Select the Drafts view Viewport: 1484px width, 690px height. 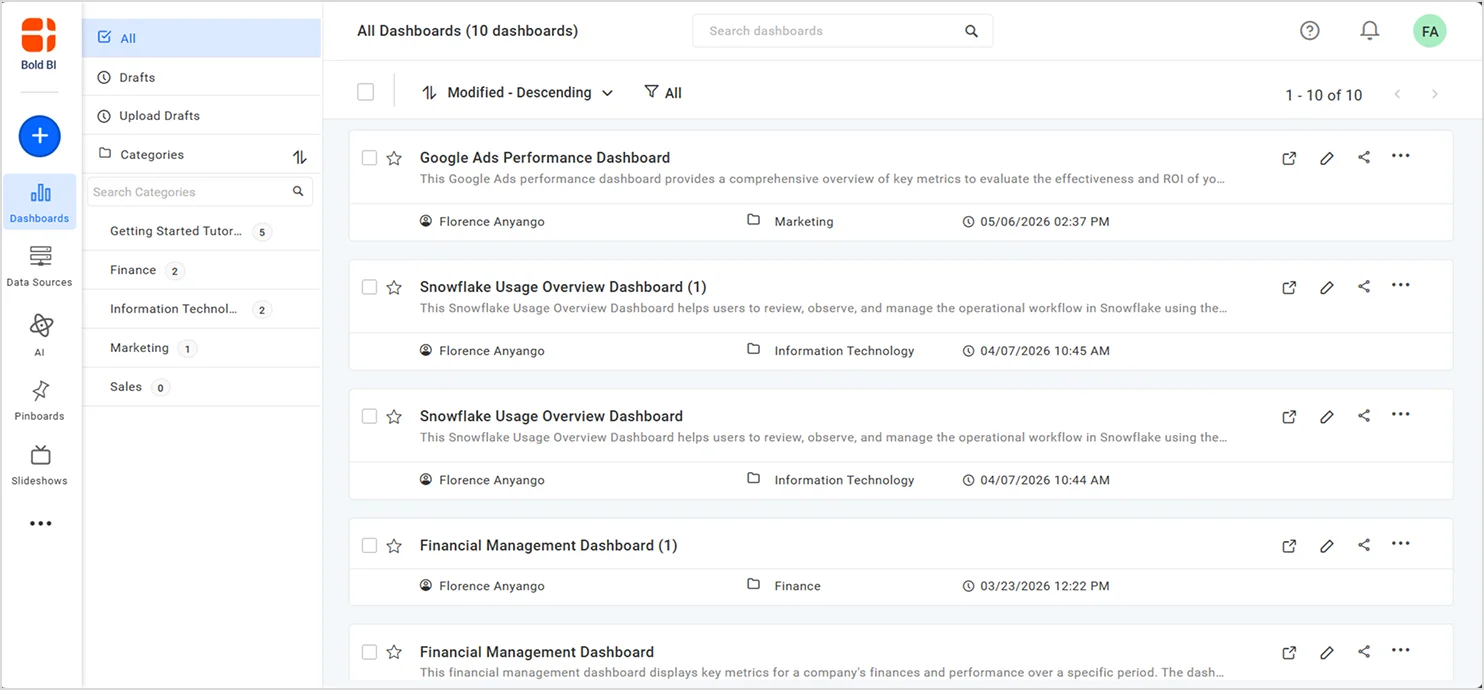(x=201, y=77)
